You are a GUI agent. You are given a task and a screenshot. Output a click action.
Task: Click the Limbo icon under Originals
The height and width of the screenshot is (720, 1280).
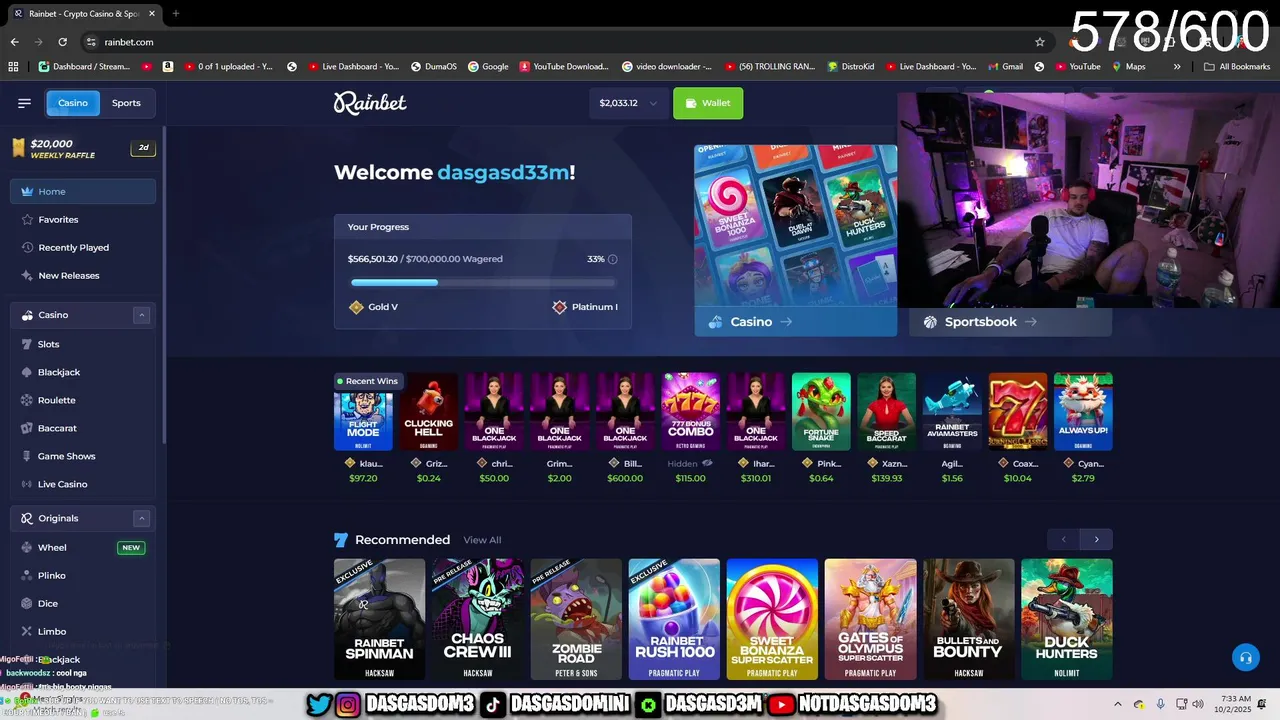point(27,632)
